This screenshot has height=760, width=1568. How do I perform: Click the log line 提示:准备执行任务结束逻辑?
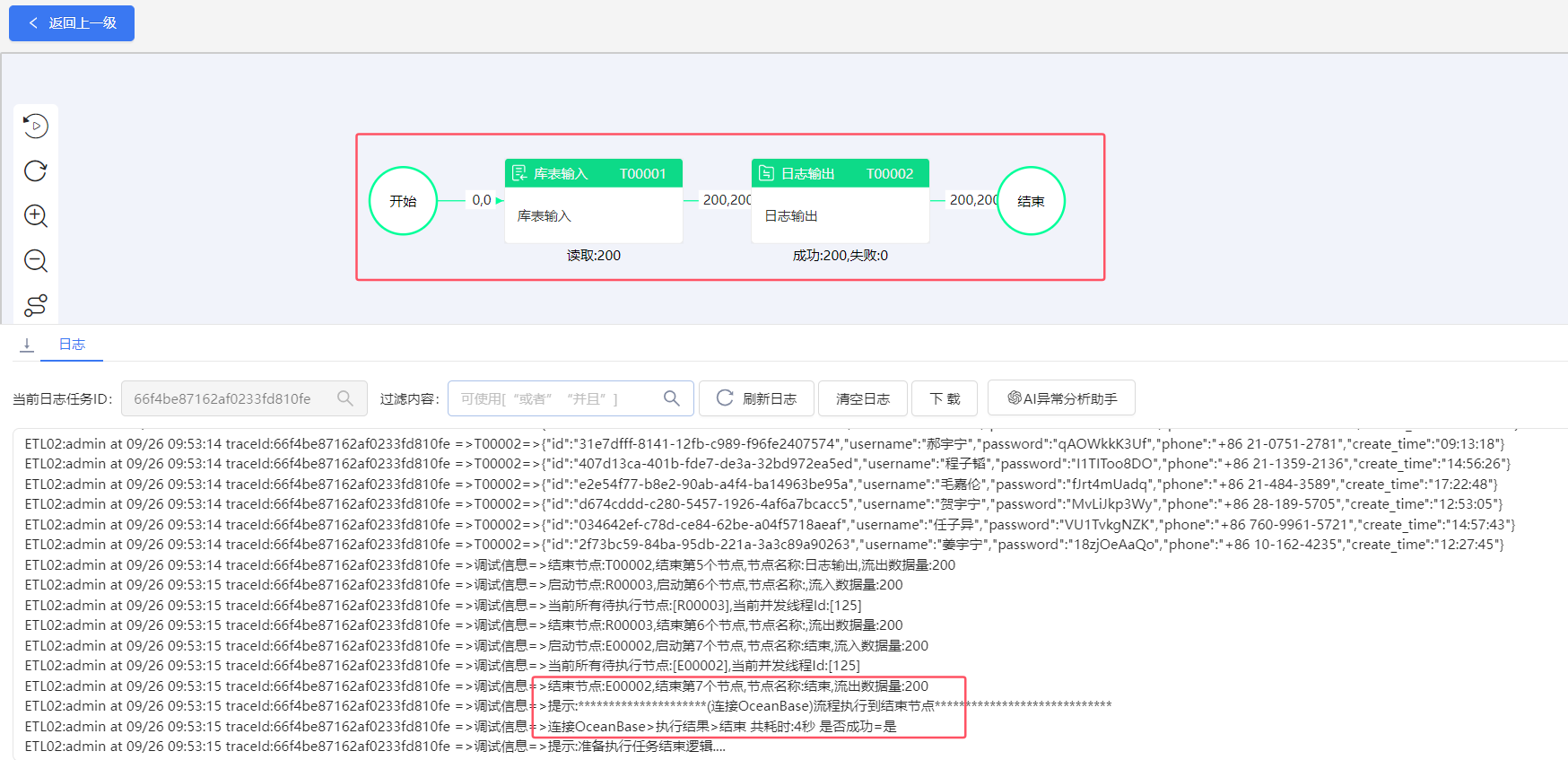(375, 747)
